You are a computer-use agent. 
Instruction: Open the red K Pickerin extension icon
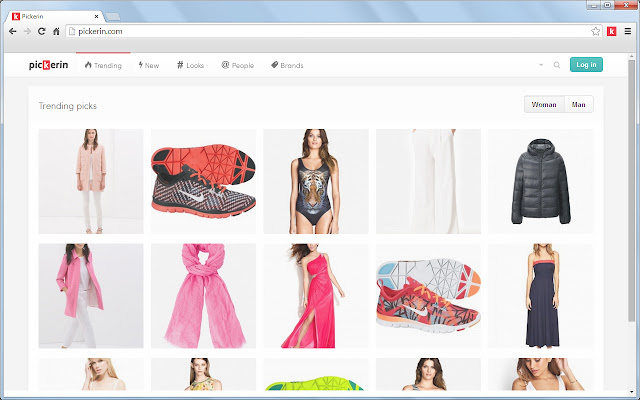click(611, 31)
